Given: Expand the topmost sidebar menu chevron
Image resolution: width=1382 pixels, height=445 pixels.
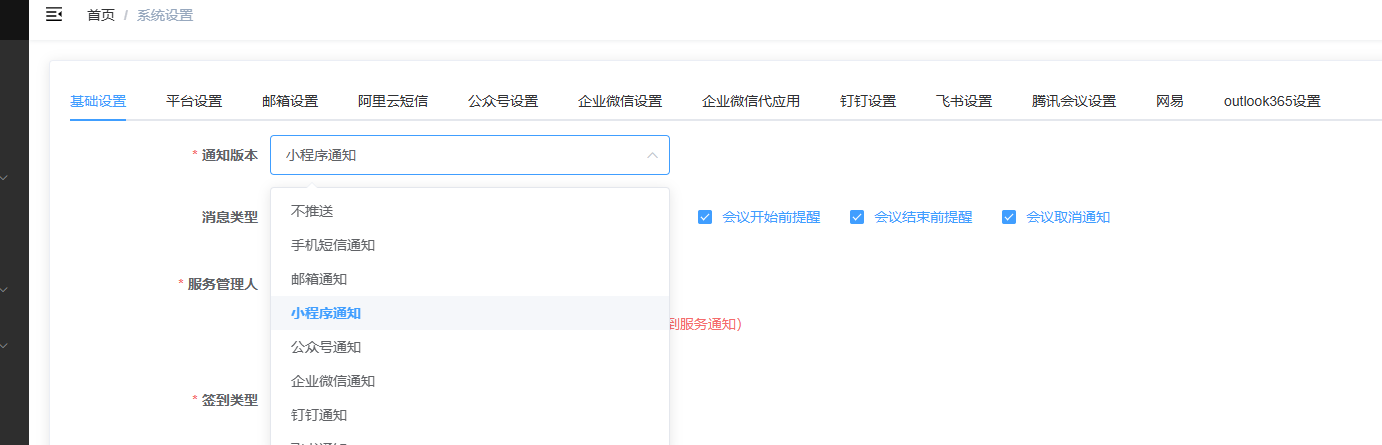Looking at the screenshot, I should tap(5, 178).
